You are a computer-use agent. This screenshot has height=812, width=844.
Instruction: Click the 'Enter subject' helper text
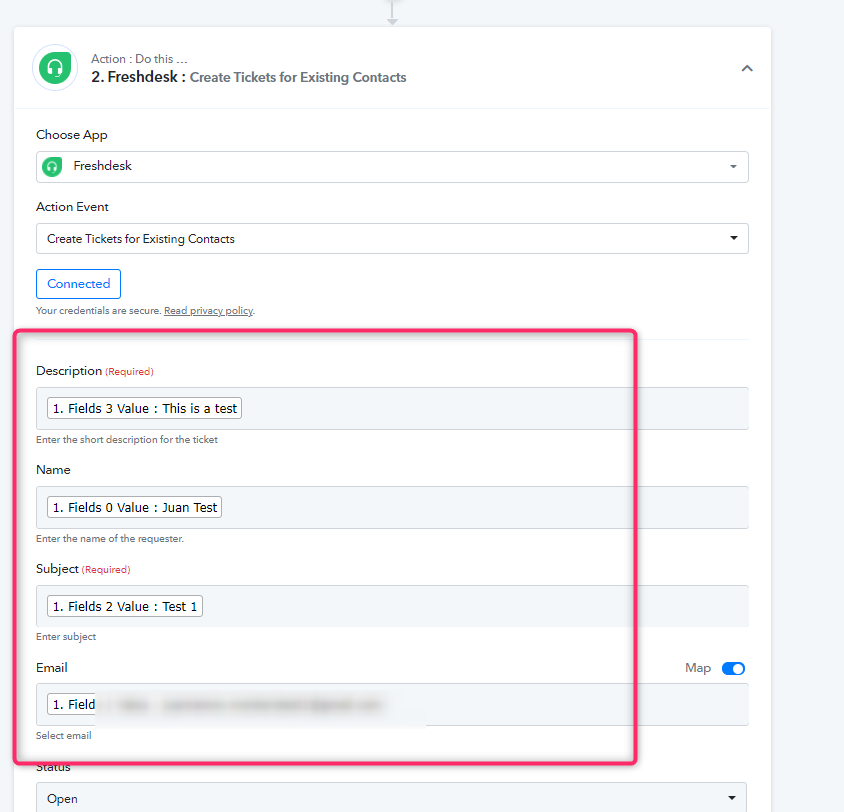coord(66,637)
